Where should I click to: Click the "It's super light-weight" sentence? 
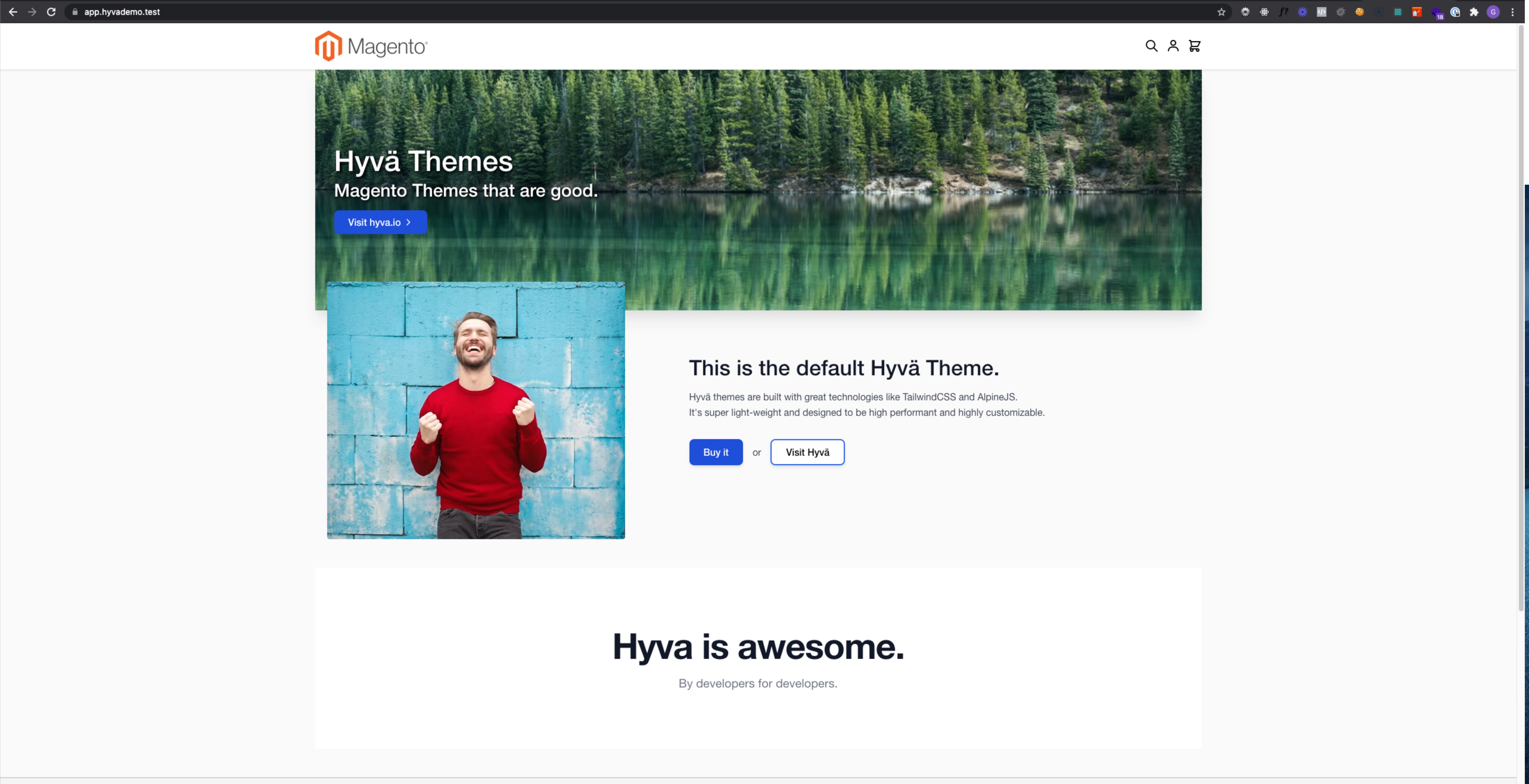point(867,412)
